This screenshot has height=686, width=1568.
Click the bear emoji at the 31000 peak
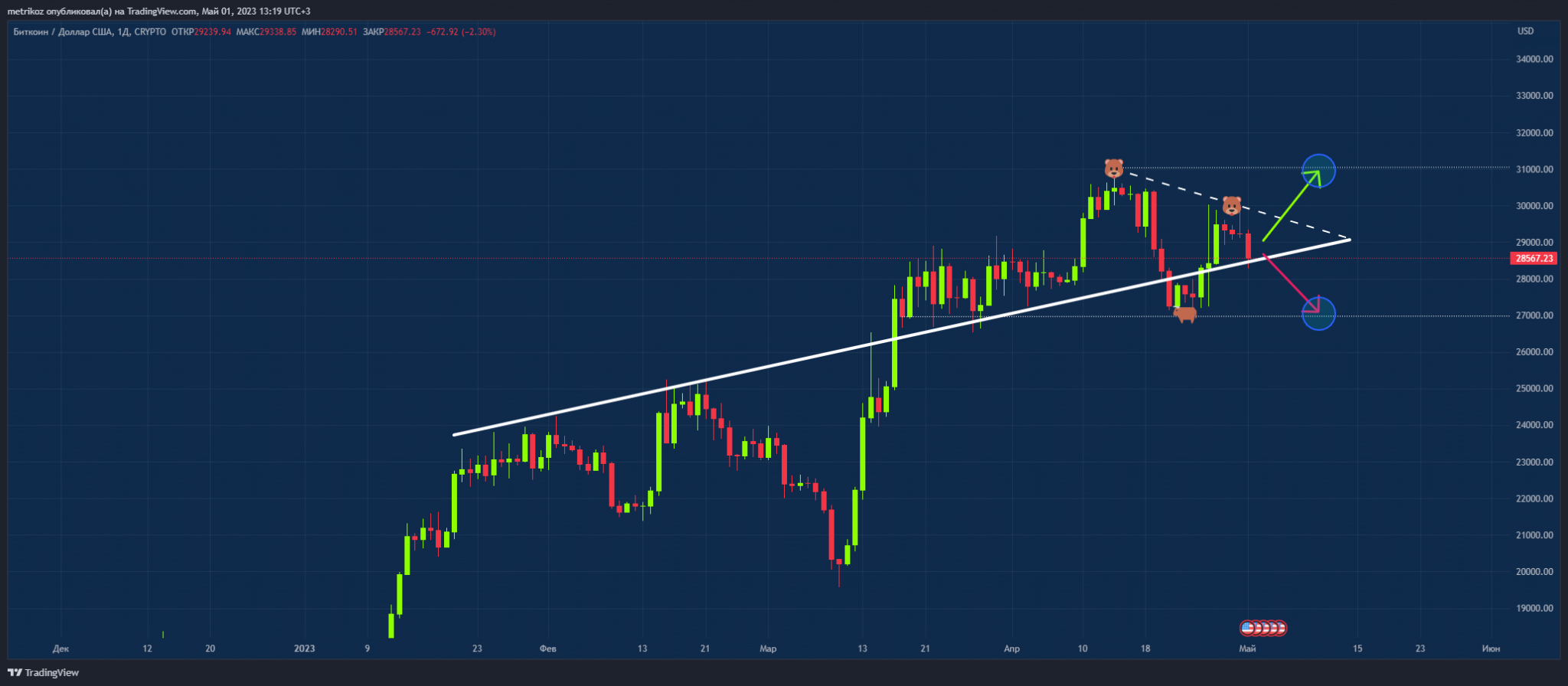coord(1113,168)
